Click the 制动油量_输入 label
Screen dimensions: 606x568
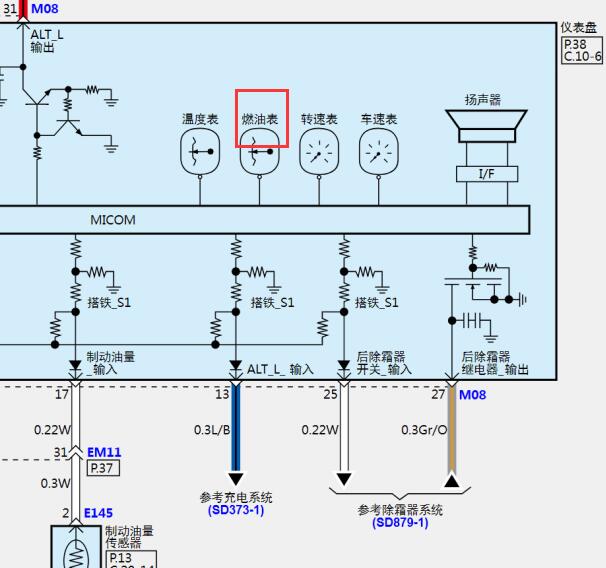pyautogui.click(x=110, y=363)
